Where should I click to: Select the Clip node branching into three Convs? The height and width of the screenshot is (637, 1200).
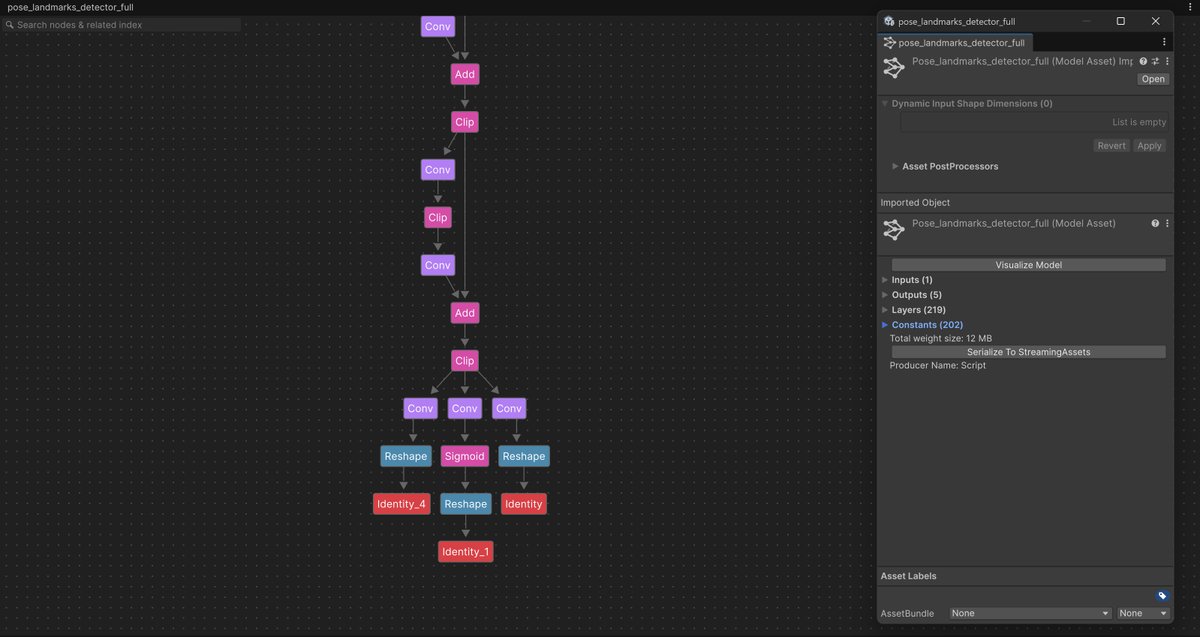coord(465,360)
